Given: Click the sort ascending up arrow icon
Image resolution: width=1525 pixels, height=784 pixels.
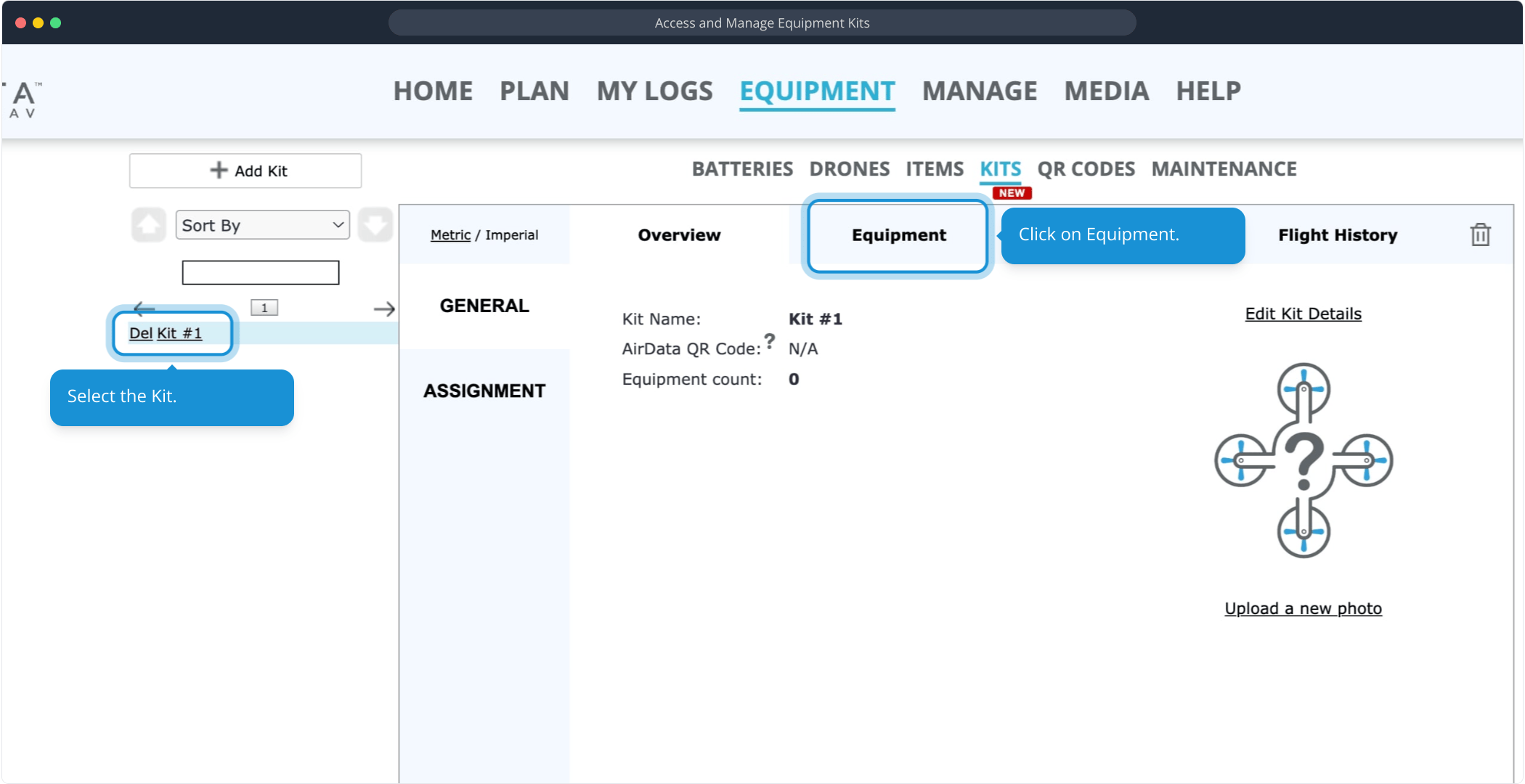Looking at the screenshot, I should (149, 225).
